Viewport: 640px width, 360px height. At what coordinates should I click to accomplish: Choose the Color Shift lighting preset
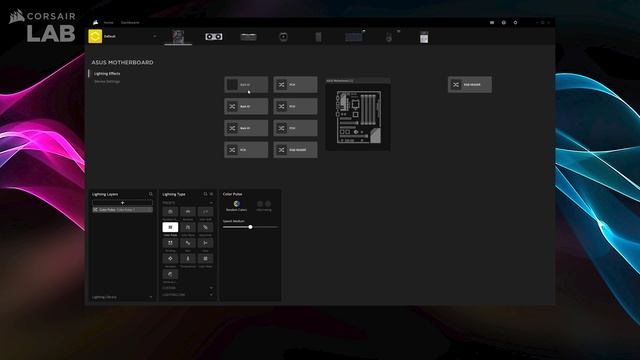[205, 211]
